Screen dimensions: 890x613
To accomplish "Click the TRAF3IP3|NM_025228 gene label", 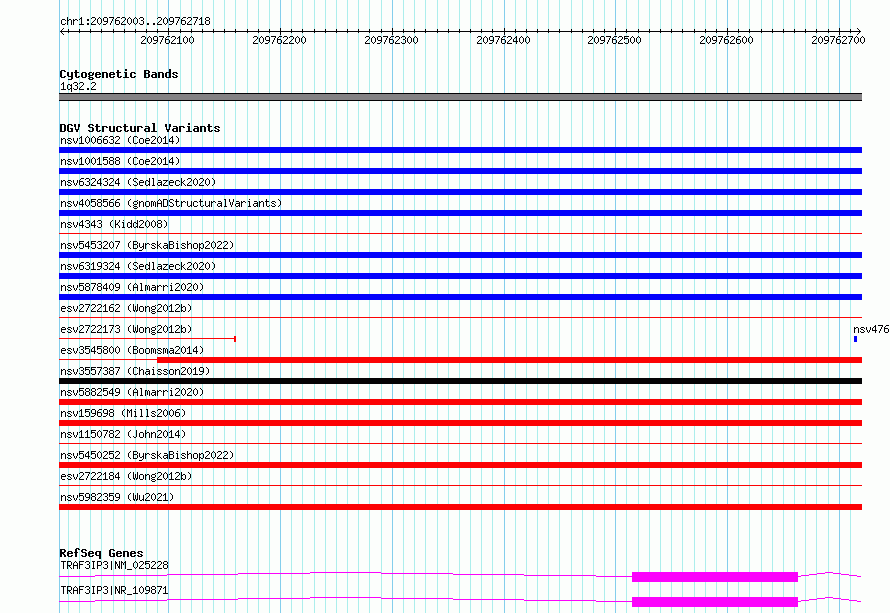I will (114, 565).
